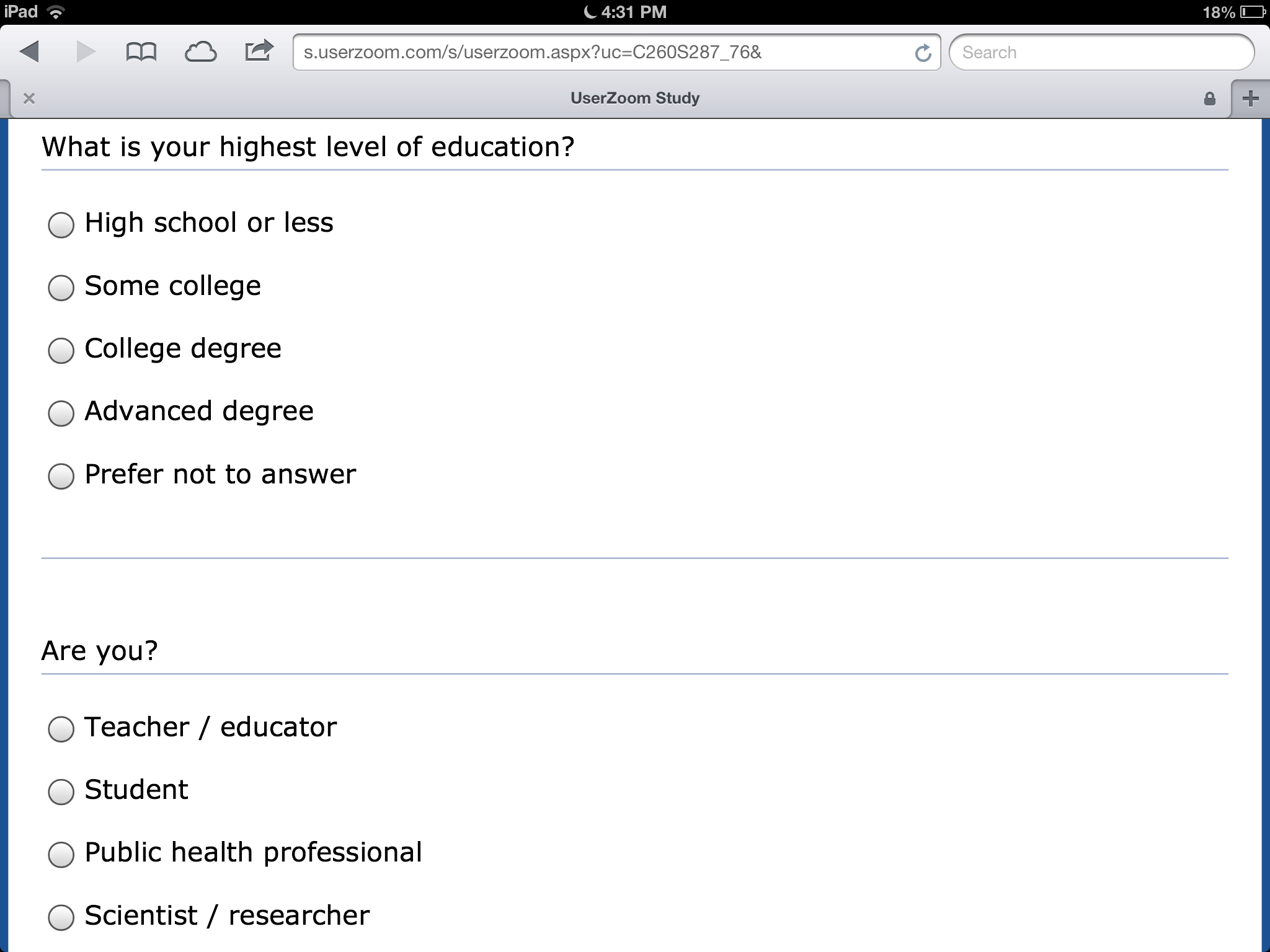Select College degree radio button
Screen dimensions: 1270x952
click(61, 351)
